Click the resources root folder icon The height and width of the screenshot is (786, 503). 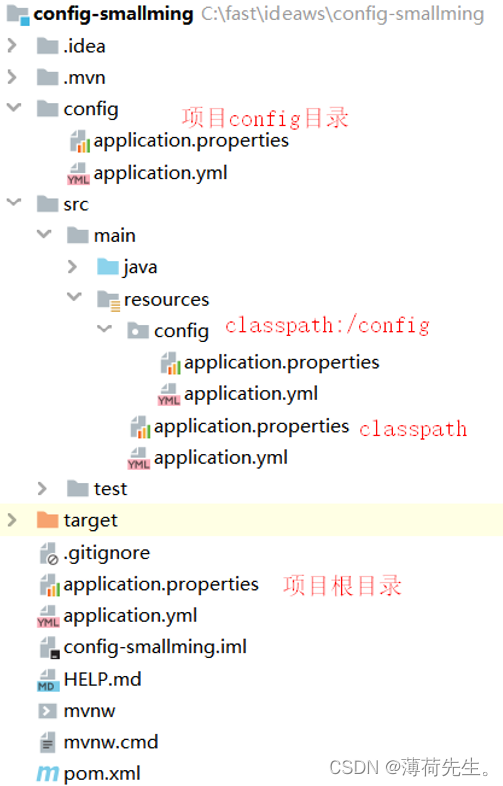pos(109,300)
